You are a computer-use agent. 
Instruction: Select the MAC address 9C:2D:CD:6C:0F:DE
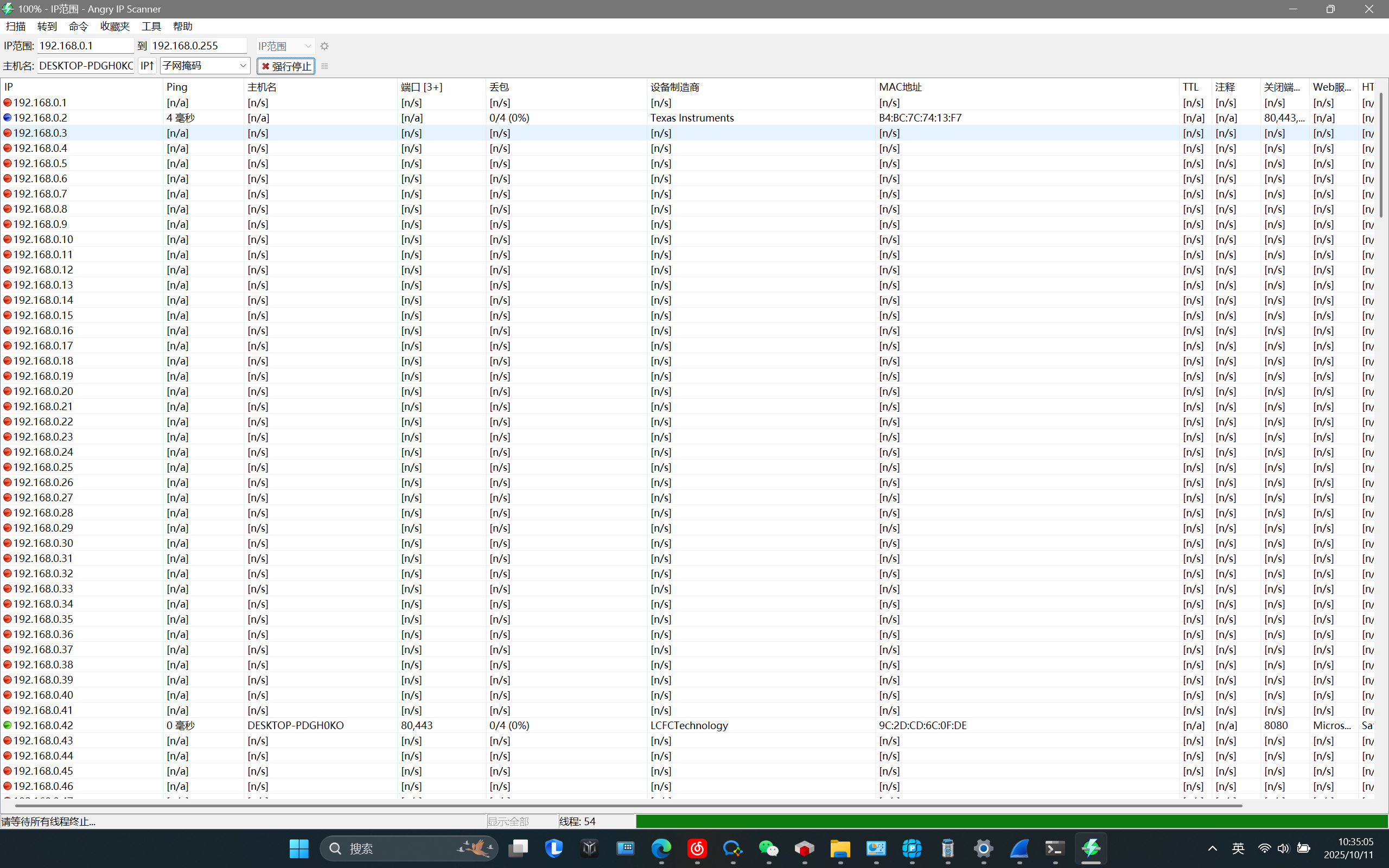[x=923, y=725]
